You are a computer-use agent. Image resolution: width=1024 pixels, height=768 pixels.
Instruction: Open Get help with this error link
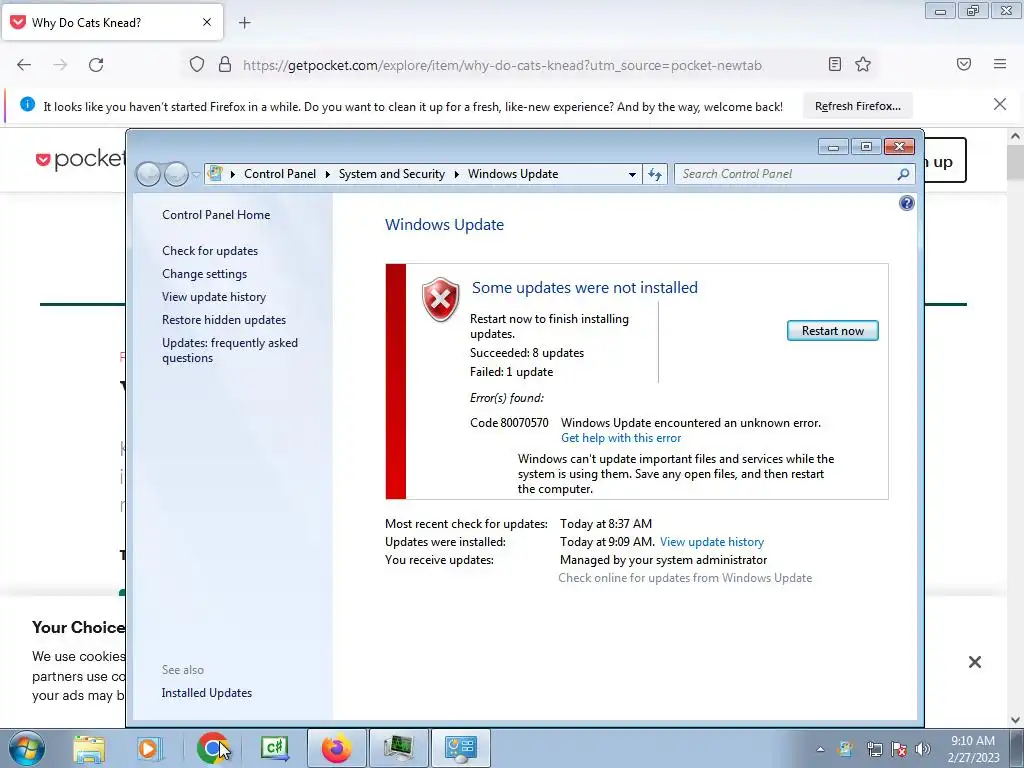[620, 438]
